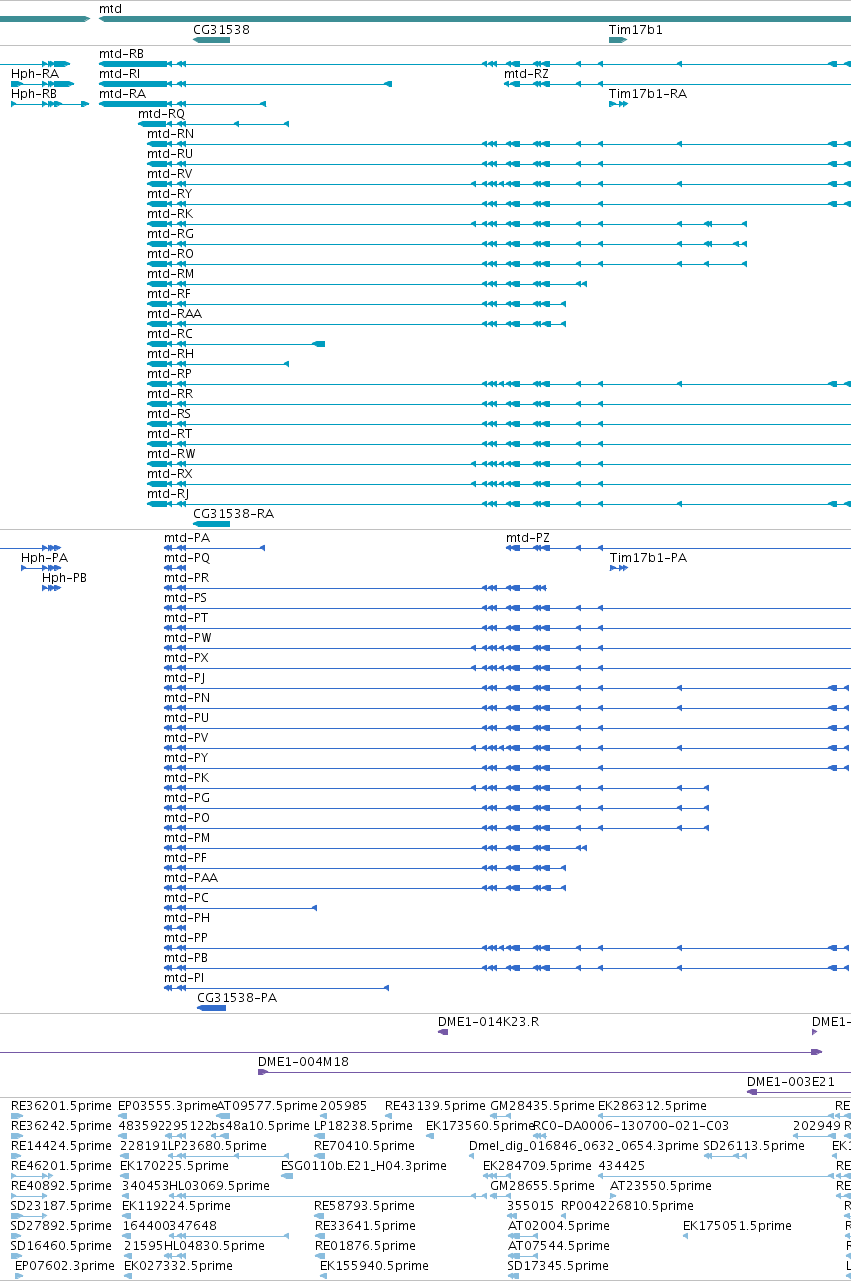Select the ESG0110b.E21_H04.3prime label
Screen dimensions: 851x1281
(364, 1165)
